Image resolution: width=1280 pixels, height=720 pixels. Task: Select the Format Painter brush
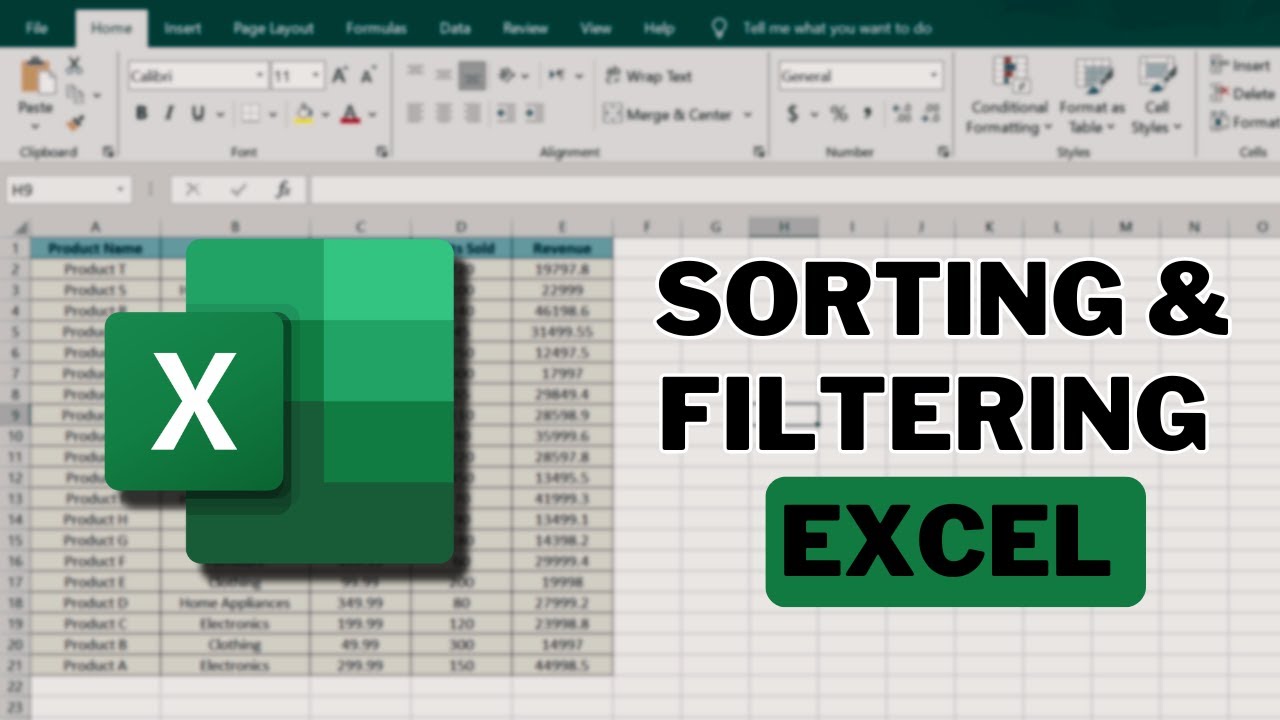[x=74, y=122]
